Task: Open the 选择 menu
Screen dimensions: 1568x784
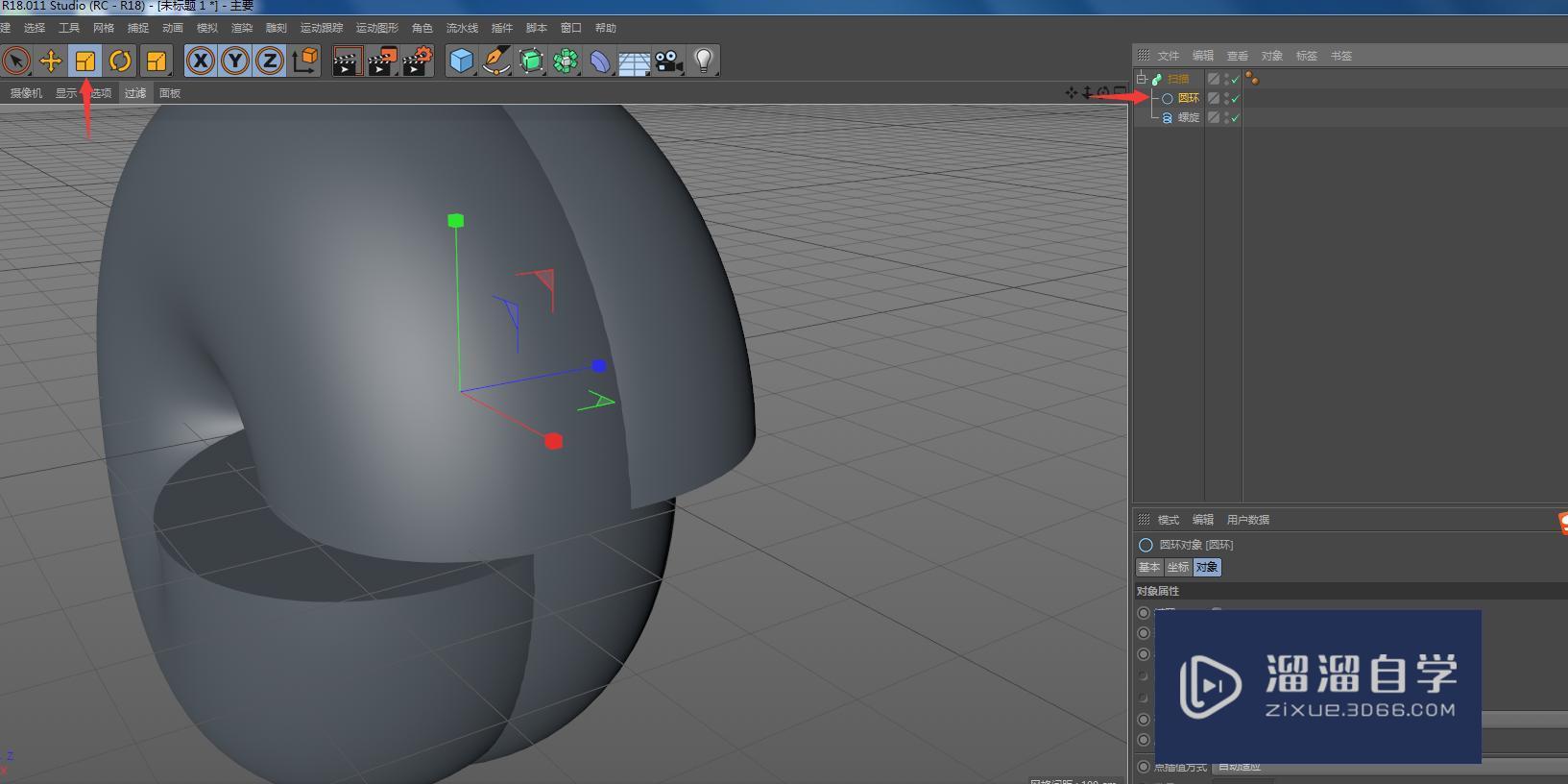Action: click(35, 28)
